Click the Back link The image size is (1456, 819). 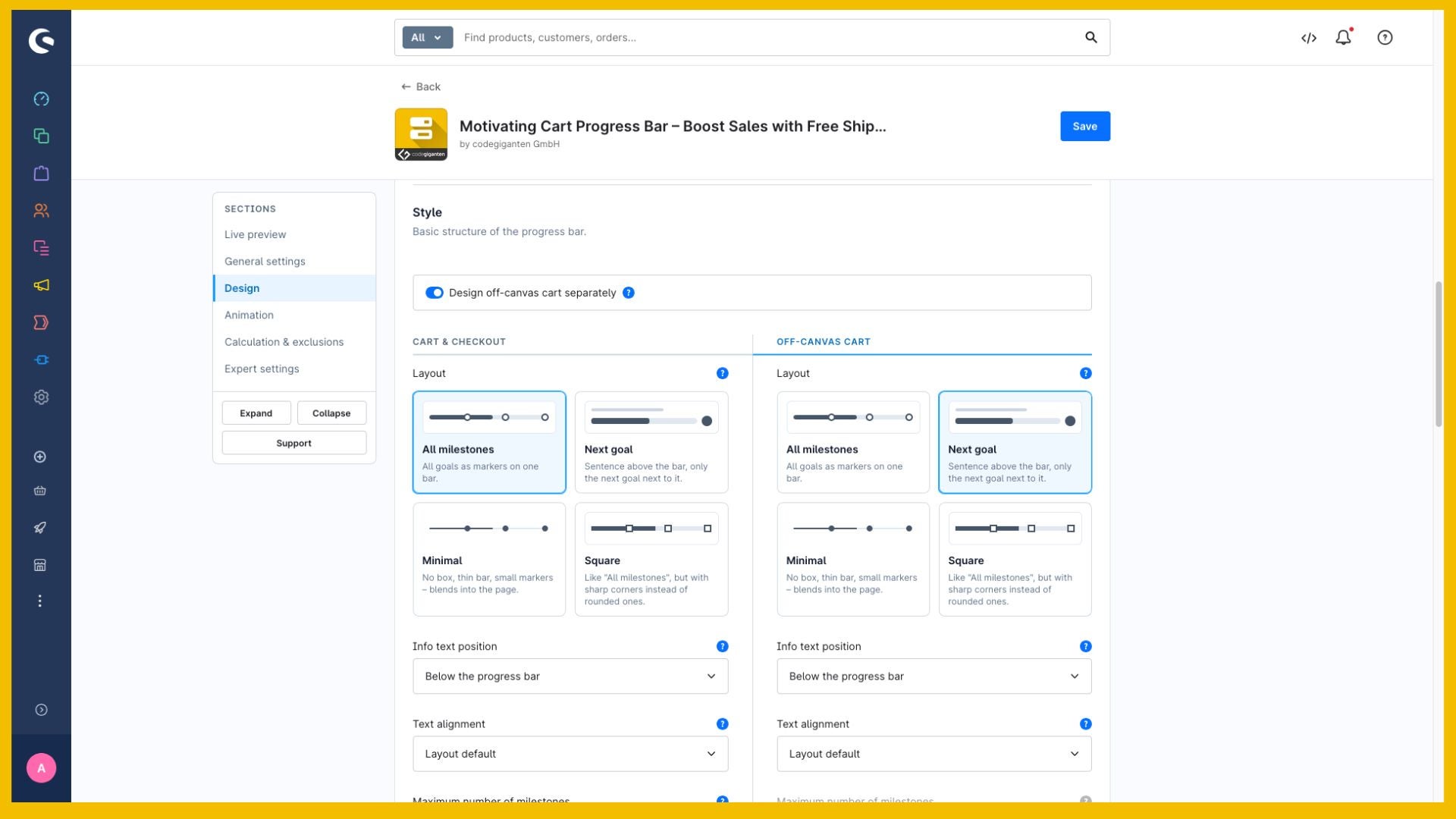coord(421,86)
